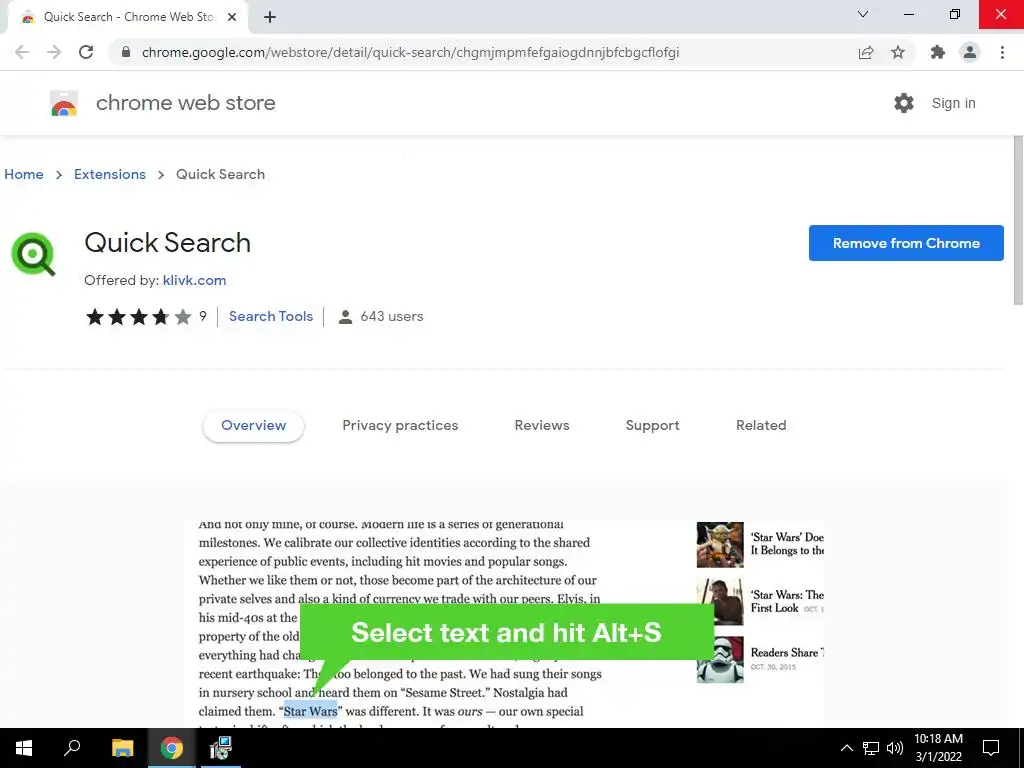Open File Explorer from taskbar

pyautogui.click(x=122, y=748)
